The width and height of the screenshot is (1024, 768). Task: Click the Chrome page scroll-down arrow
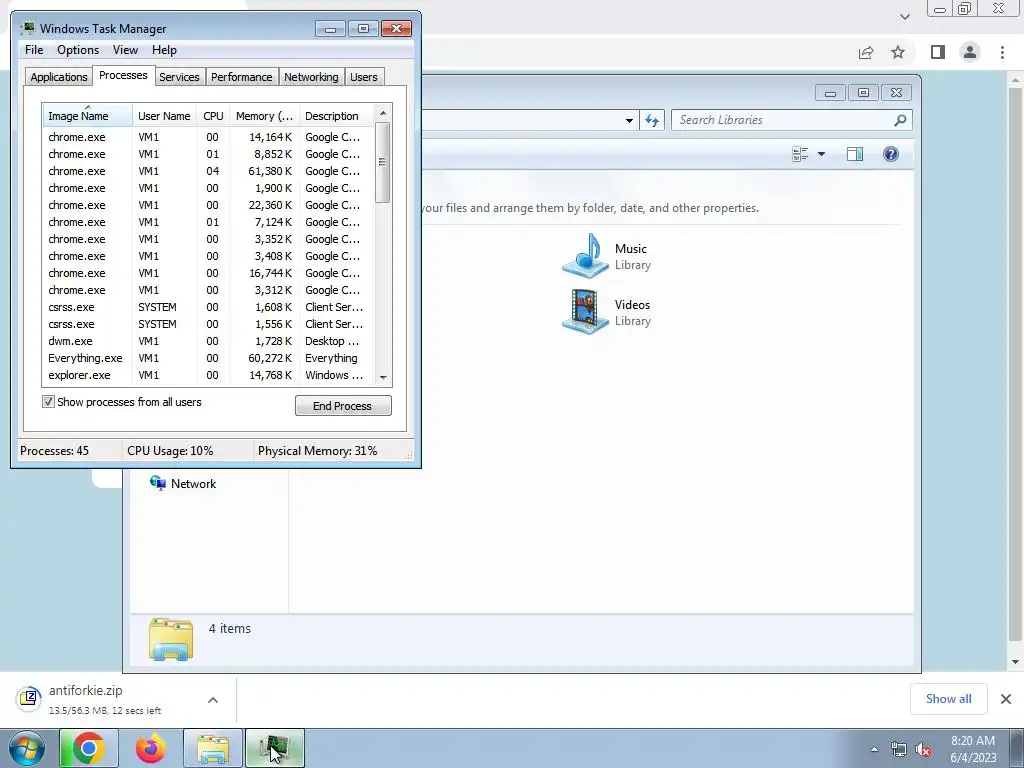pyautogui.click(x=1016, y=662)
